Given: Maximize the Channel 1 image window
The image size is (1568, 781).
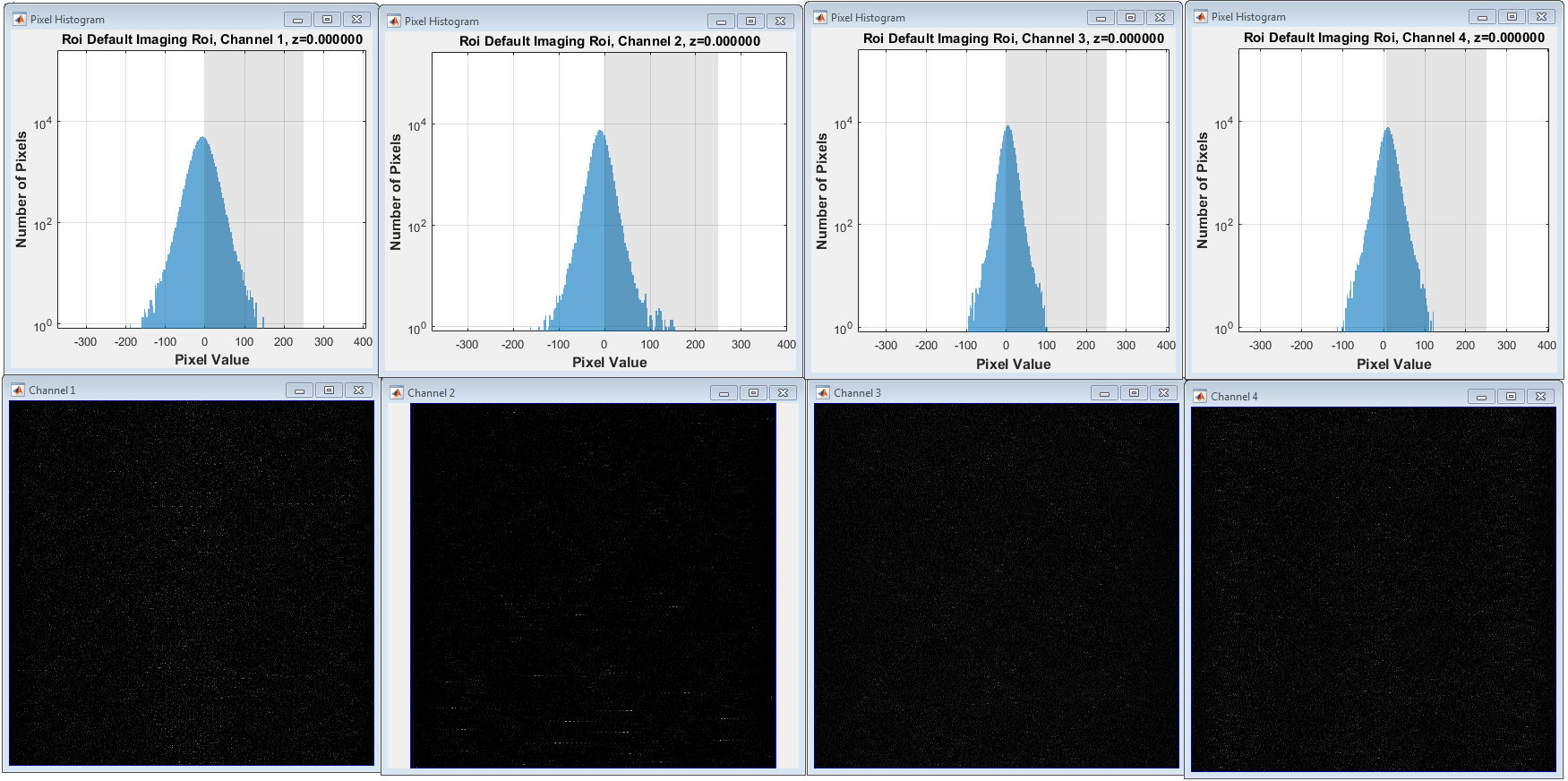Looking at the screenshot, I should click(329, 390).
